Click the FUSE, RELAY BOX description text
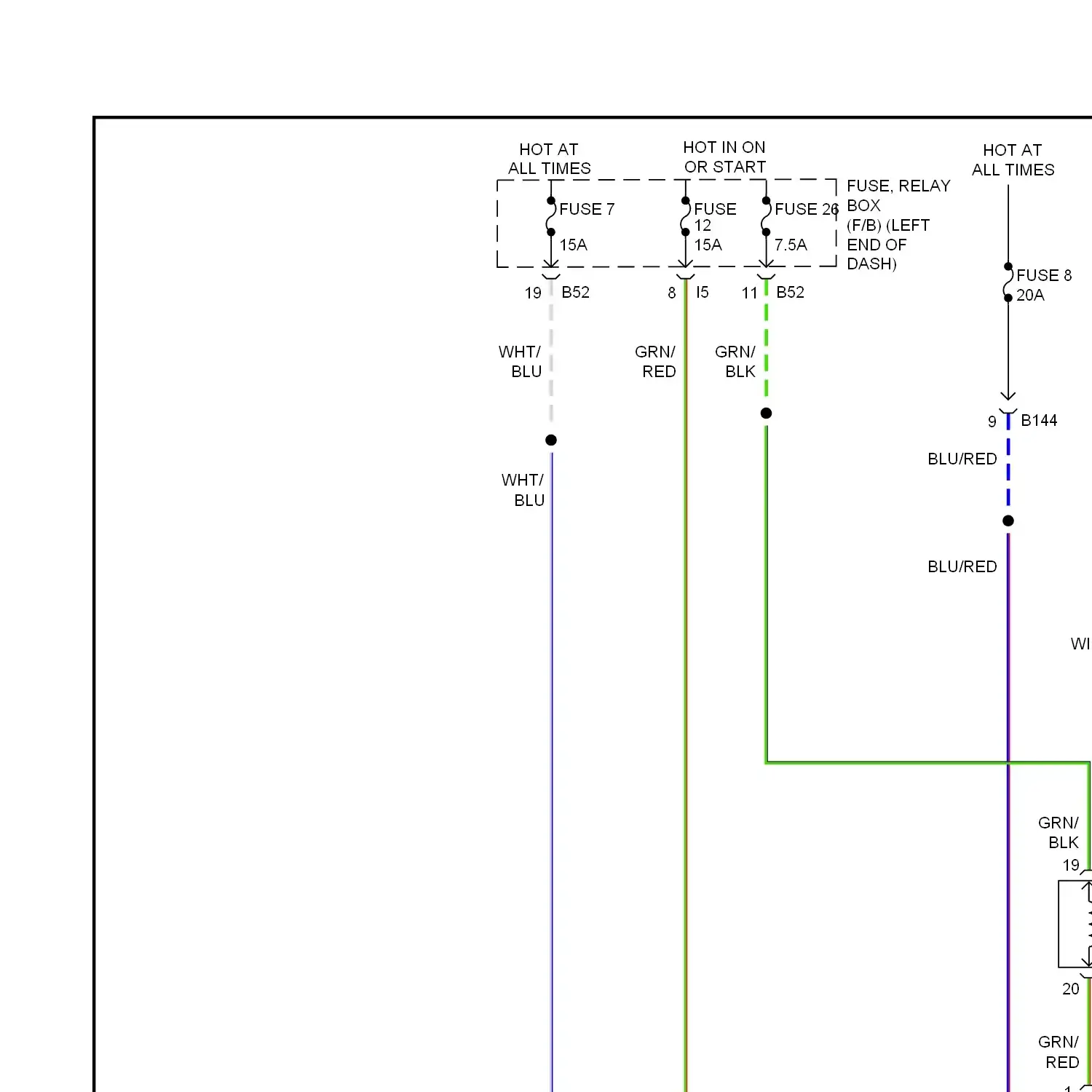The height and width of the screenshot is (1092, 1092). tap(898, 225)
